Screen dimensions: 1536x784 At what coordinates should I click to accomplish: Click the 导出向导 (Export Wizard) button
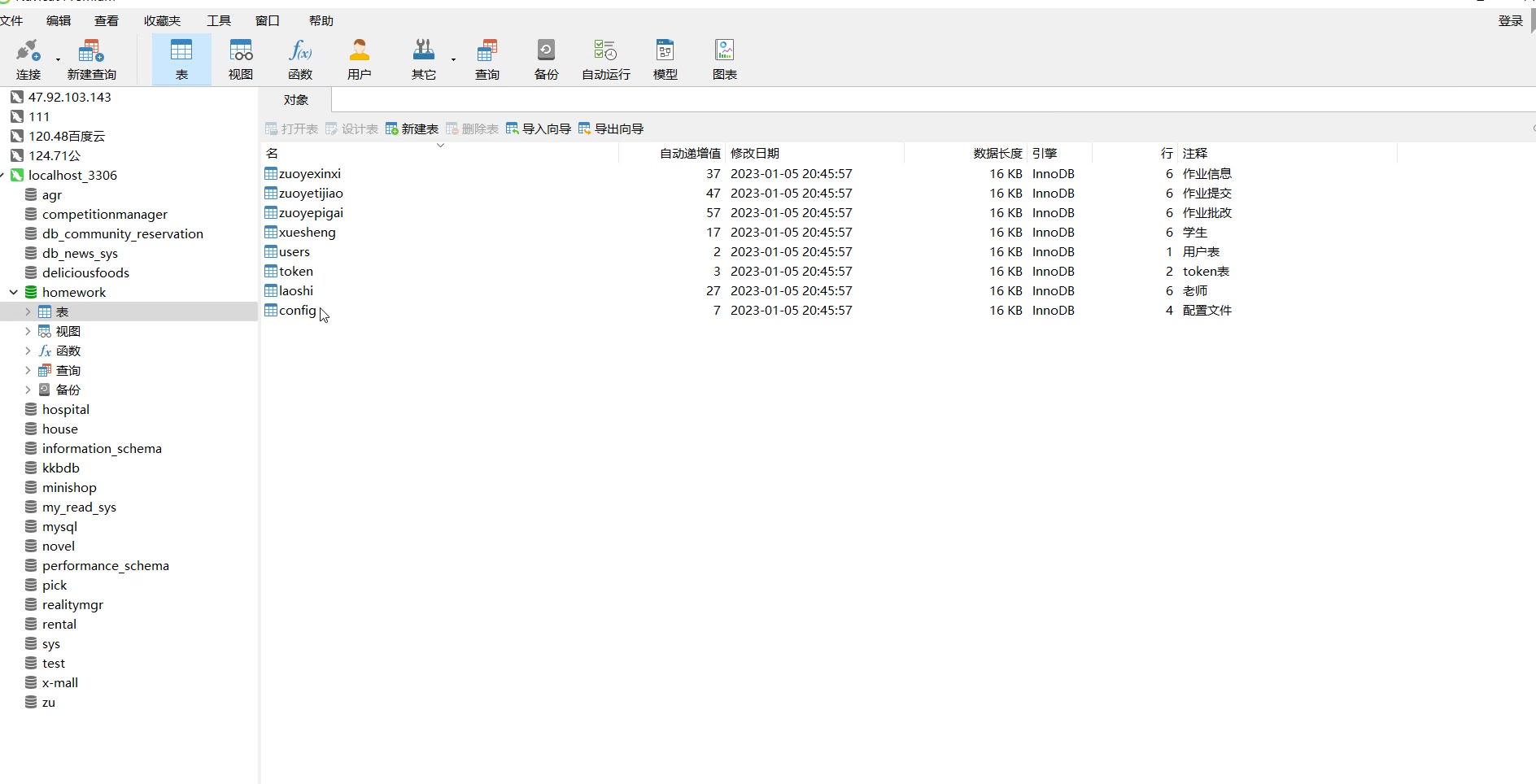611,128
